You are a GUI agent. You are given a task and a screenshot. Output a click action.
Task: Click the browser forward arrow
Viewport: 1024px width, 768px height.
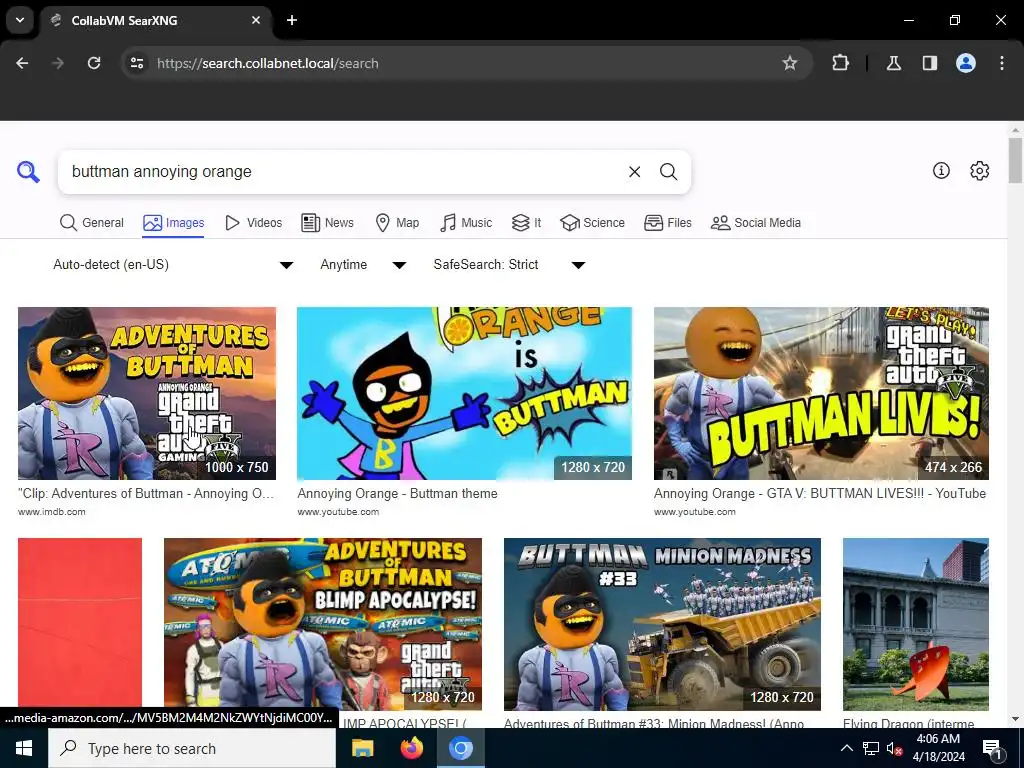pyautogui.click(x=58, y=63)
